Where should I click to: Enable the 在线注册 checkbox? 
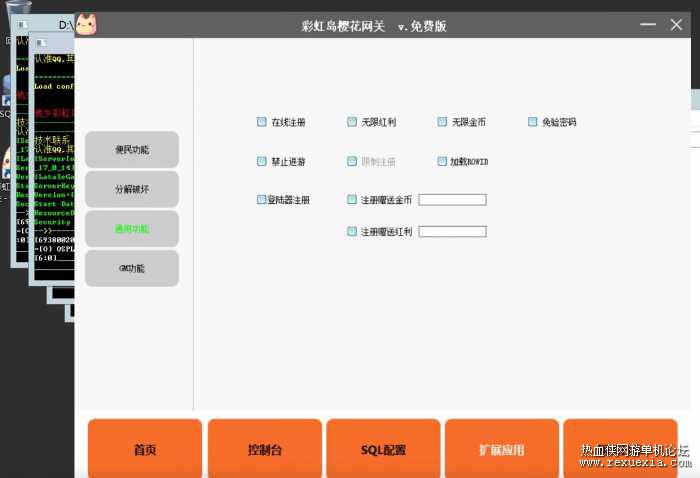click(262, 122)
